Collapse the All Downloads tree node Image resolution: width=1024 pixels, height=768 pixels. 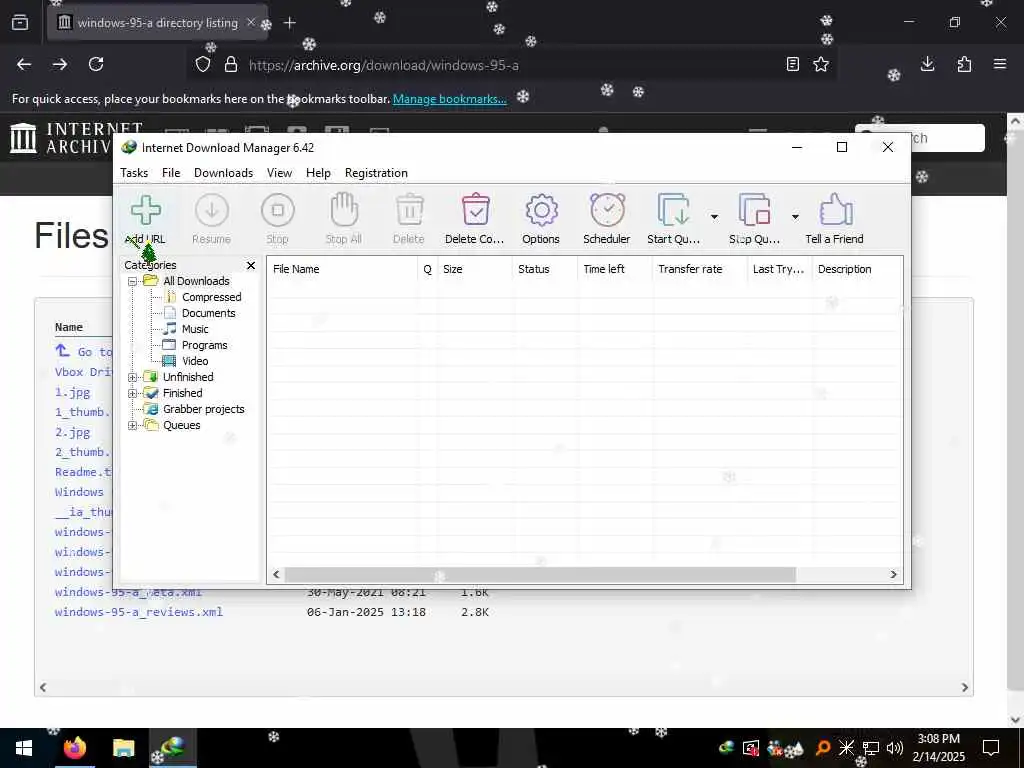pyautogui.click(x=133, y=281)
